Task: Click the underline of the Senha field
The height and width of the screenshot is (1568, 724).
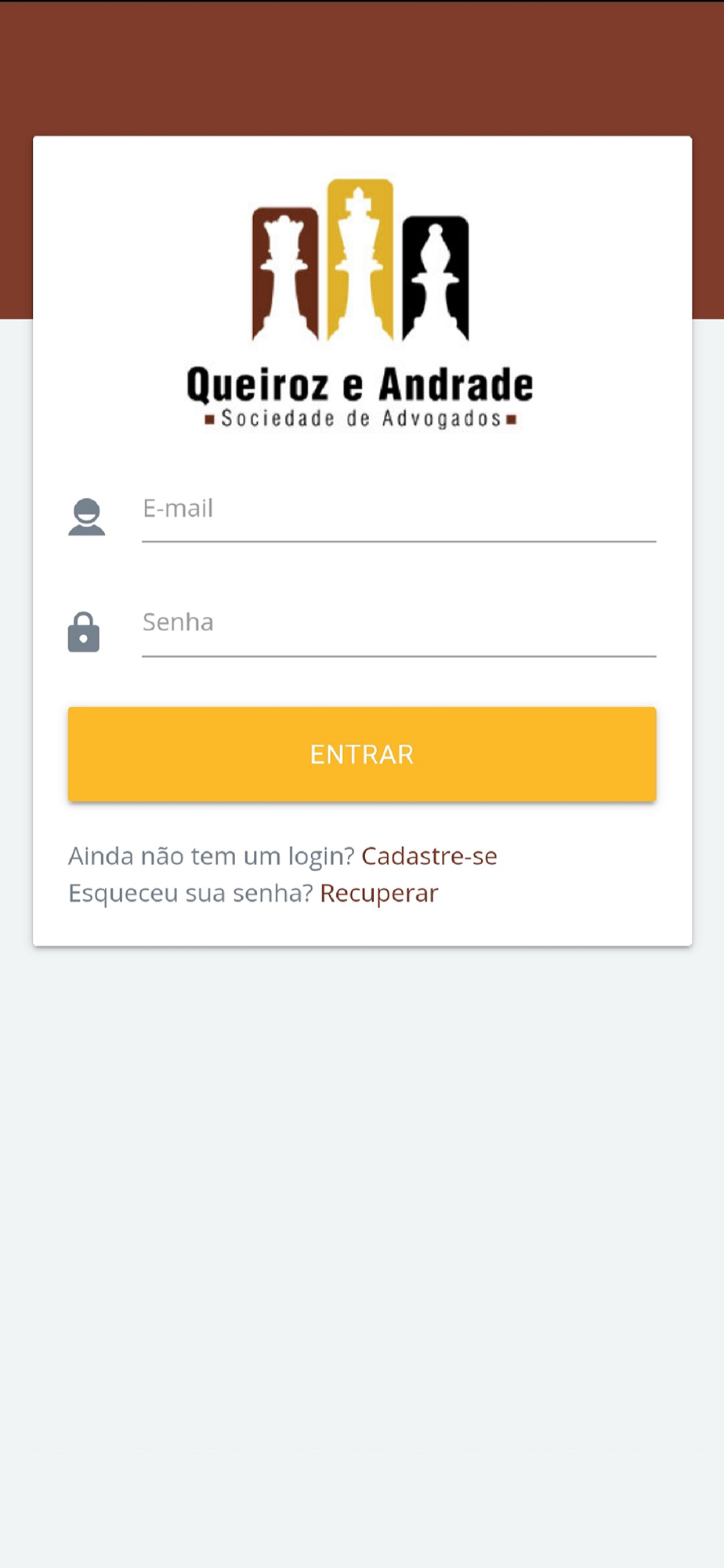Action: coord(399,655)
